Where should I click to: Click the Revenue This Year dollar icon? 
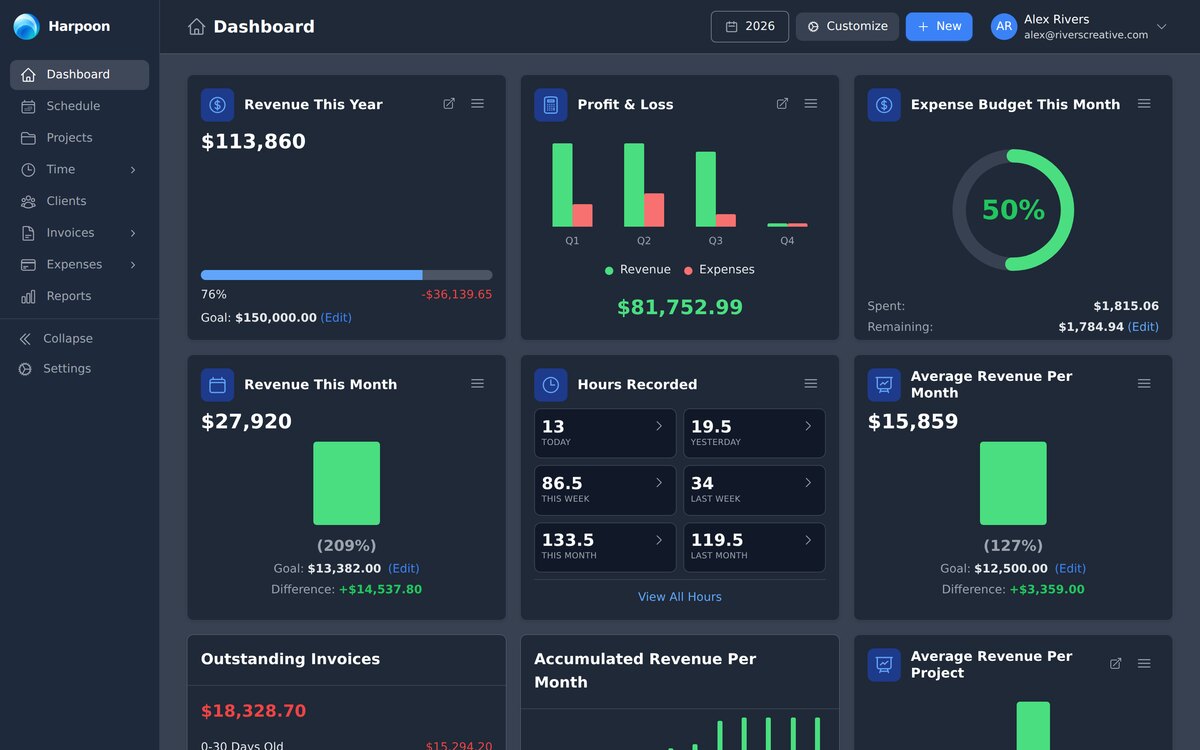click(217, 105)
